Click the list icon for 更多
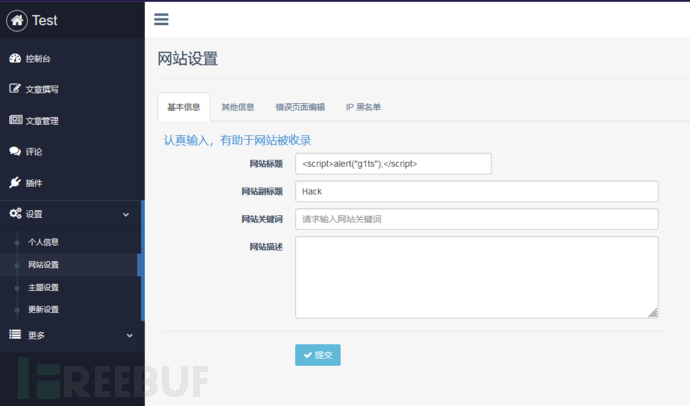Screen dimensions: 690x406 click(x=15, y=334)
